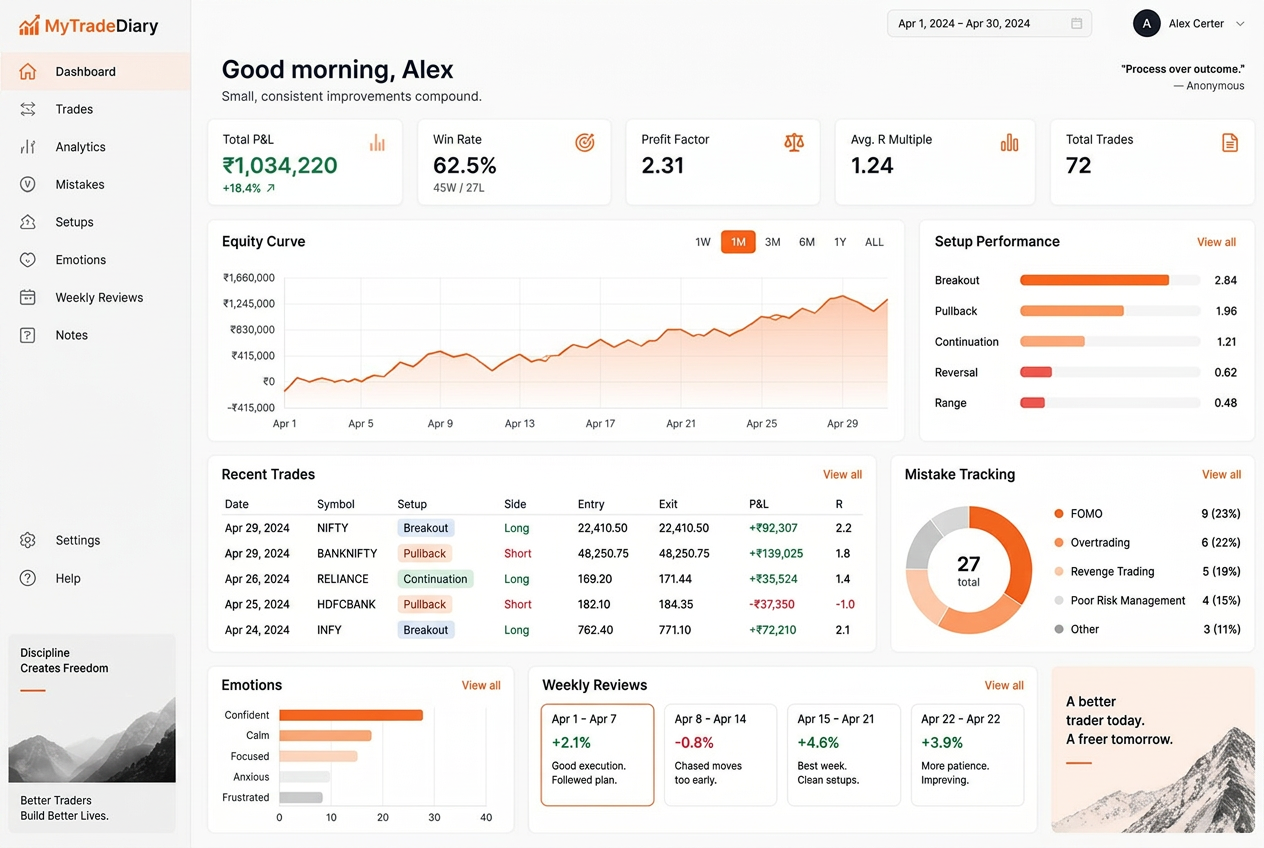Click View all in Mistake Tracking
The width and height of the screenshot is (1264, 848).
pyautogui.click(x=1221, y=475)
